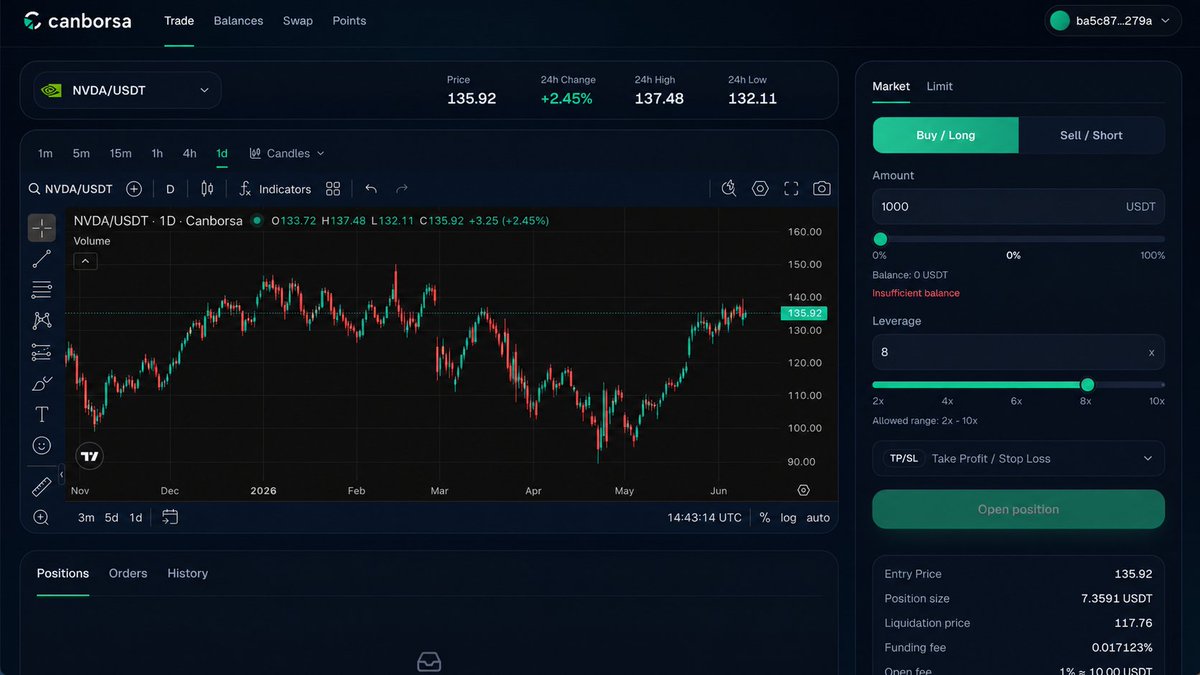The width and height of the screenshot is (1200, 675).
Task: Open symbol search for NVDA/USDT
Action: coord(71,189)
